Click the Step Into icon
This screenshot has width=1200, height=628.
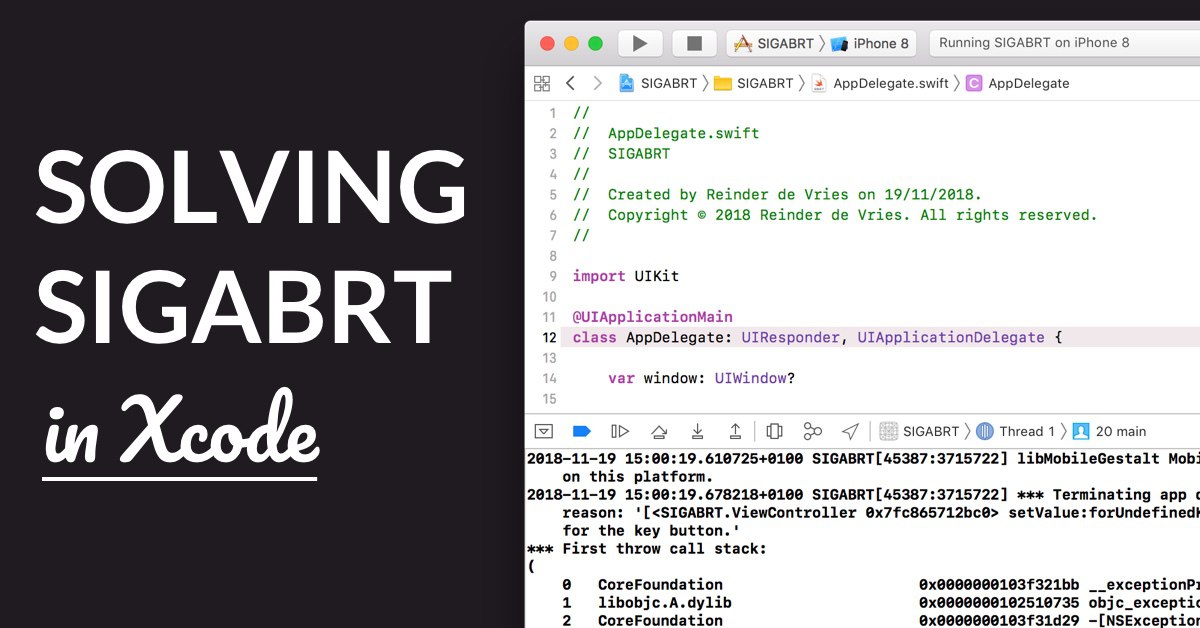coord(697,431)
